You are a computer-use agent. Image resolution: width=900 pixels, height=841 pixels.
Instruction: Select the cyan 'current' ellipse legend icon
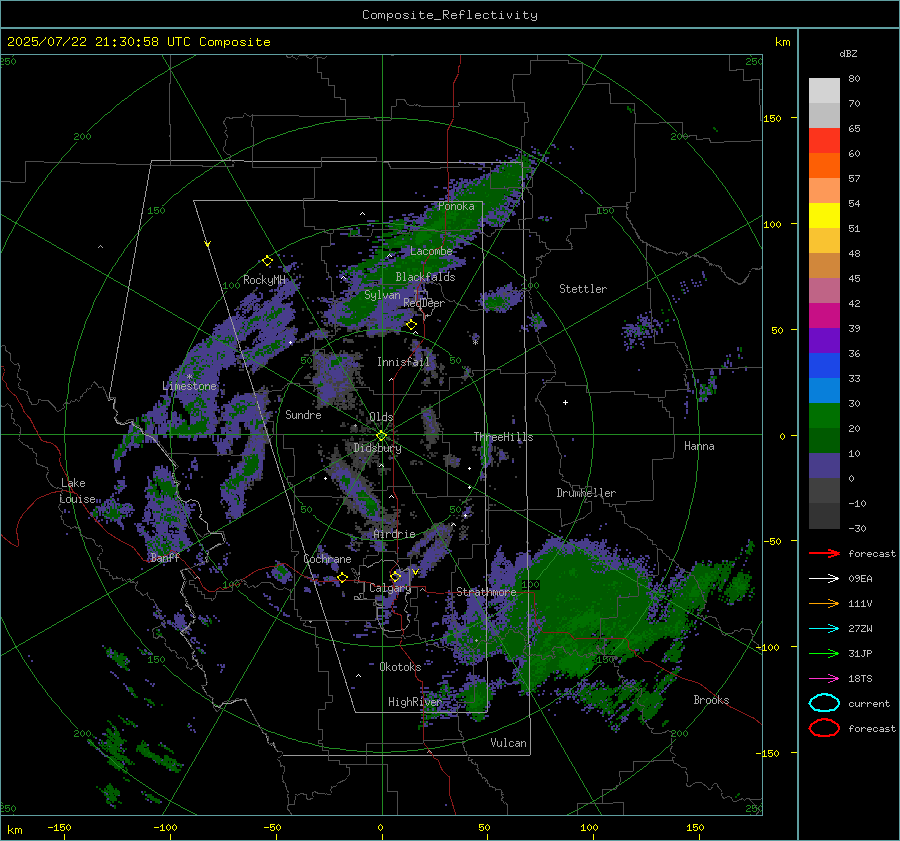(x=824, y=703)
